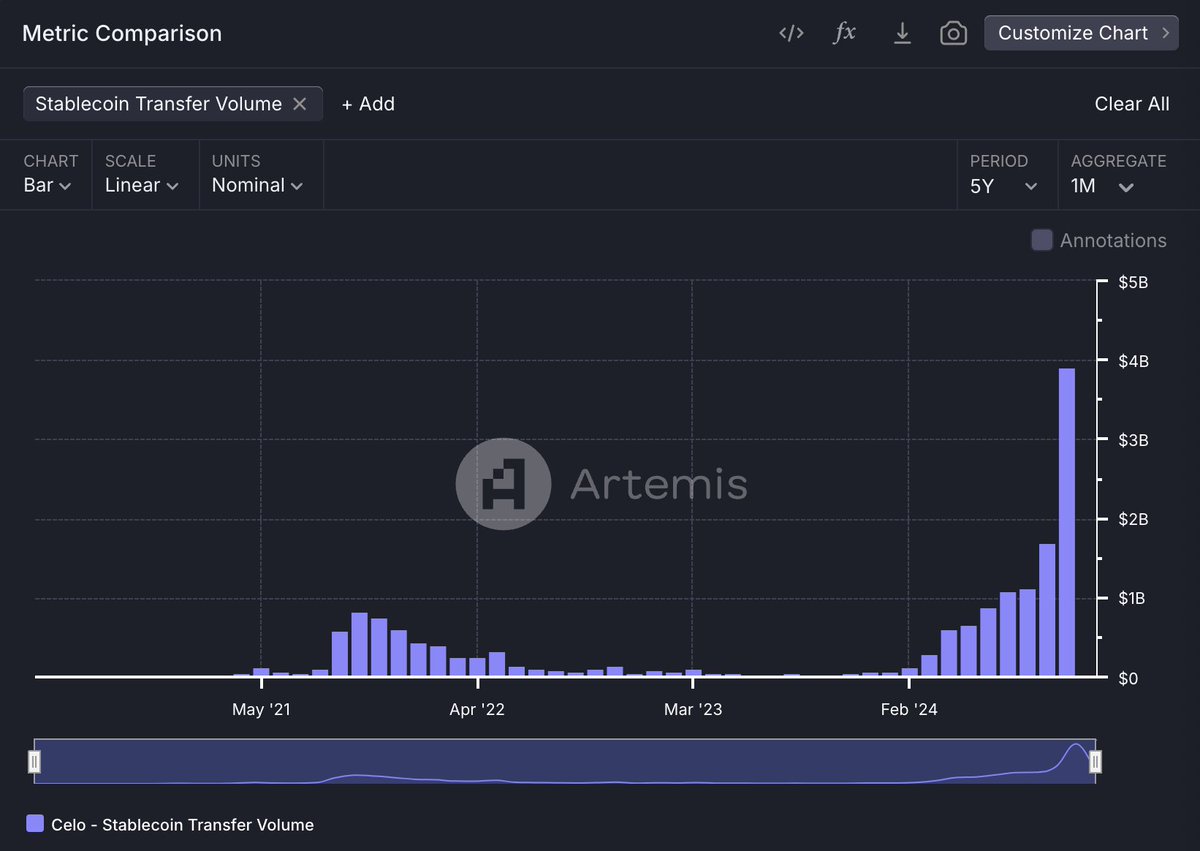Click the tallest bar in the chart
Image resolution: width=1200 pixels, height=851 pixels.
tap(1067, 522)
